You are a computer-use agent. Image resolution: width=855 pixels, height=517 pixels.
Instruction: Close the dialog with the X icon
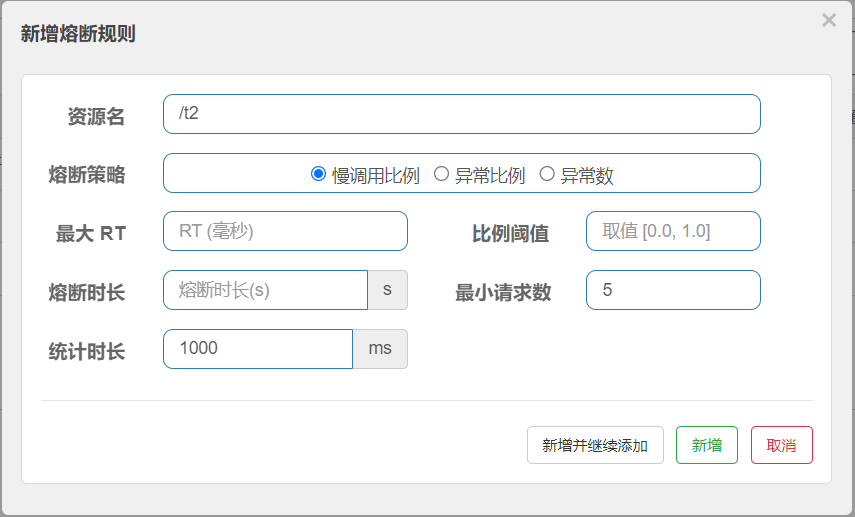point(828,20)
